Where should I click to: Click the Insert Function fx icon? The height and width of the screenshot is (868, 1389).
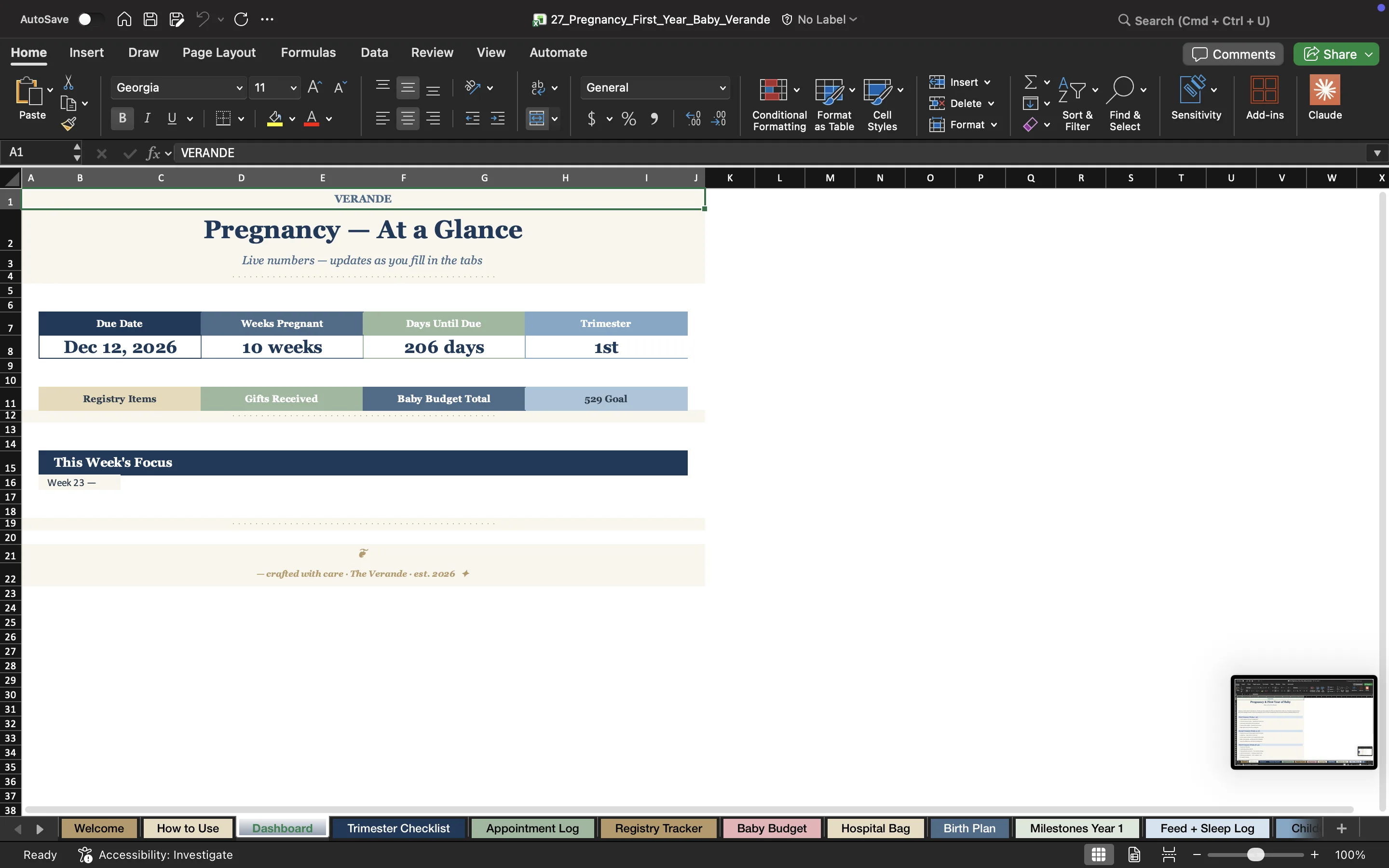click(x=153, y=153)
